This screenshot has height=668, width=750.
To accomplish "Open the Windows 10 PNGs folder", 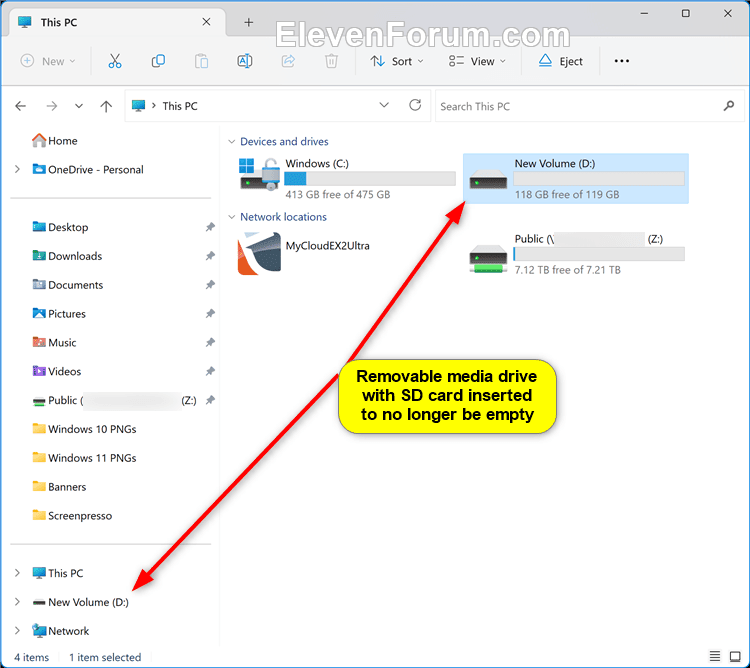I will coord(84,429).
